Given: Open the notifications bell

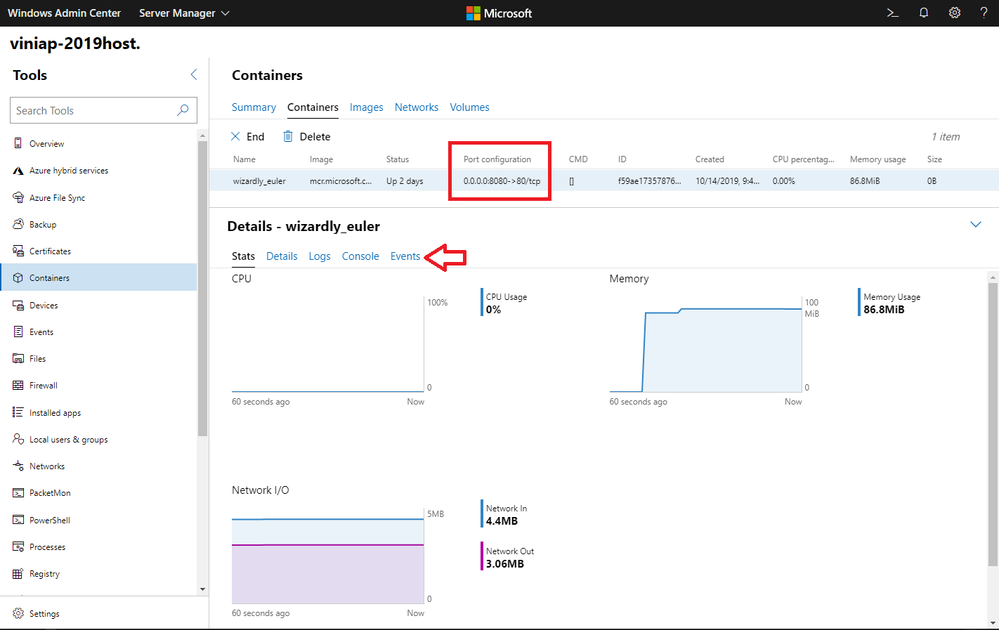Looking at the screenshot, I should point(923,13).
